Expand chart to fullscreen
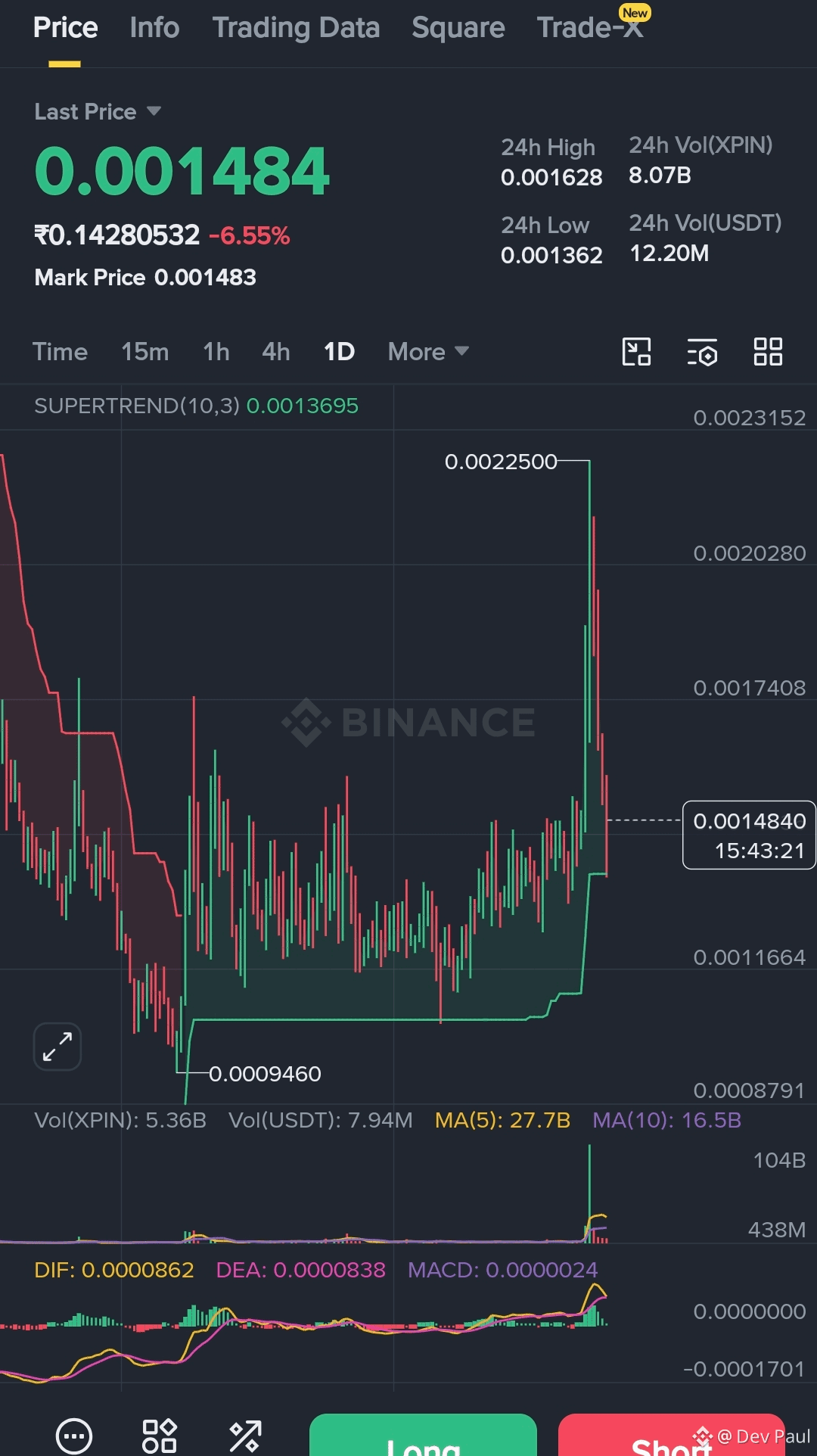 (57, 1047)
